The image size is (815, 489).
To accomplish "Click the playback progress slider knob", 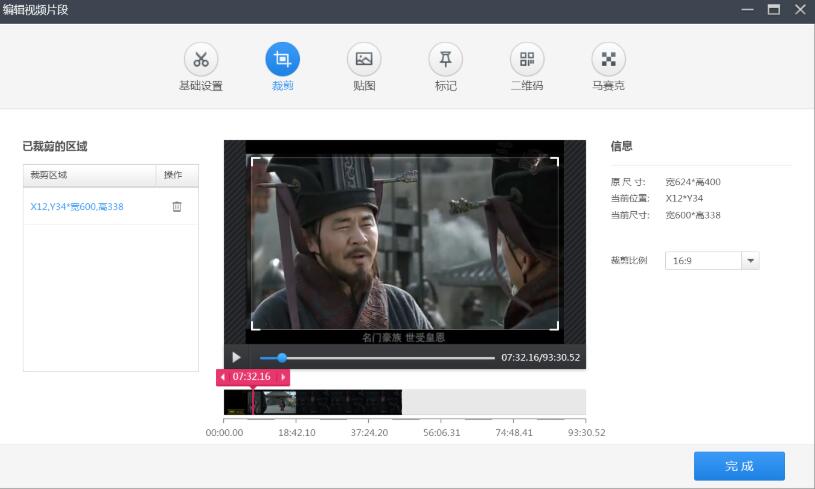I will point(282,358).
